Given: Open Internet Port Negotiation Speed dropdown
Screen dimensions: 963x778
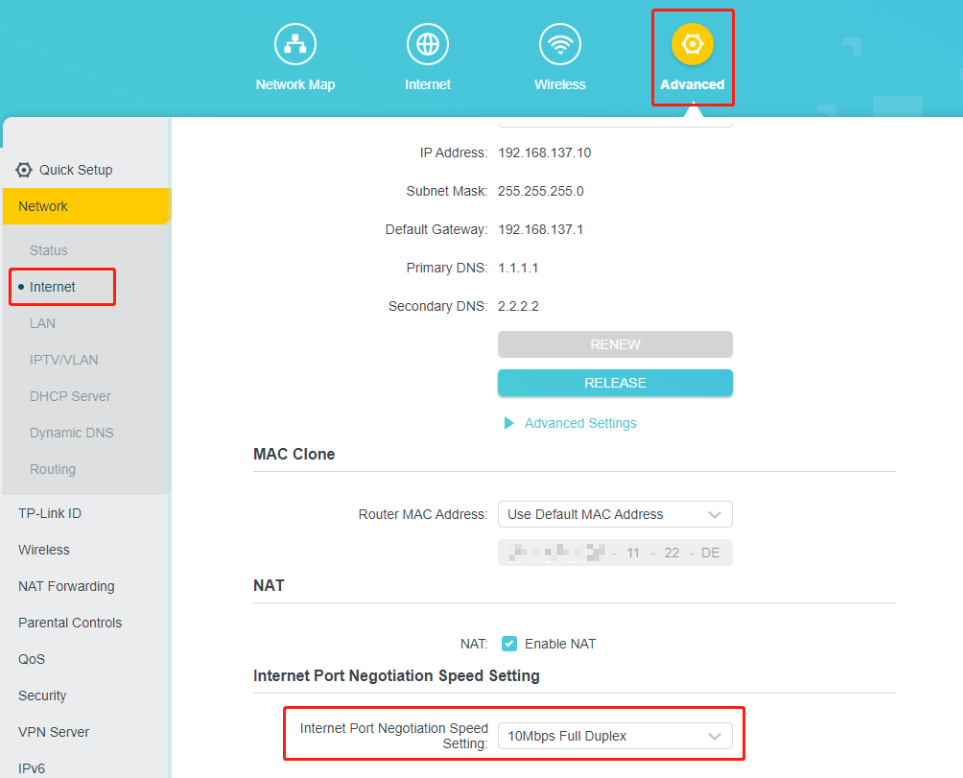Looking at the screenshot, I should tap(615, 736).
